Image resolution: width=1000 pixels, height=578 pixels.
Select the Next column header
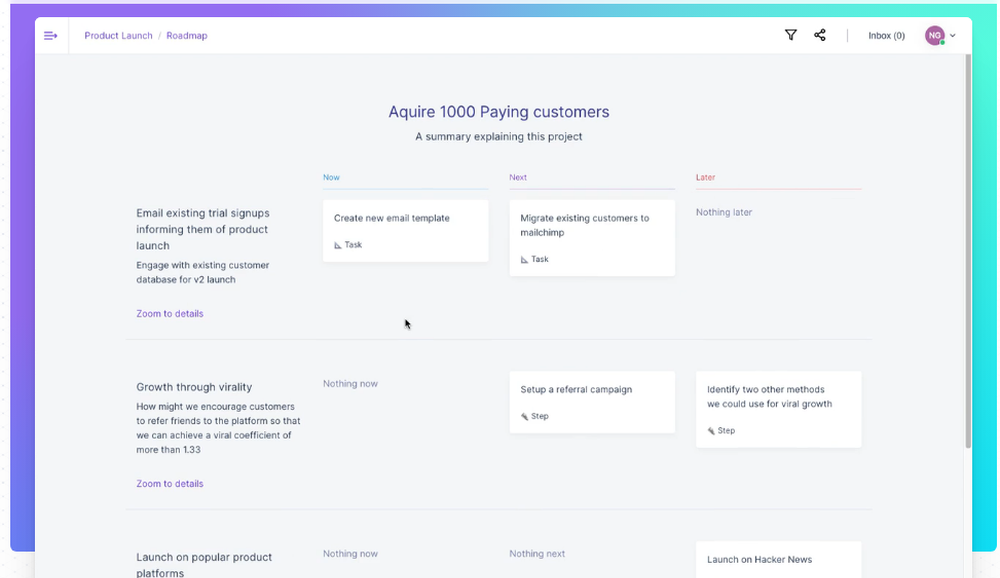pyautogui.click(x=518, y=178)
